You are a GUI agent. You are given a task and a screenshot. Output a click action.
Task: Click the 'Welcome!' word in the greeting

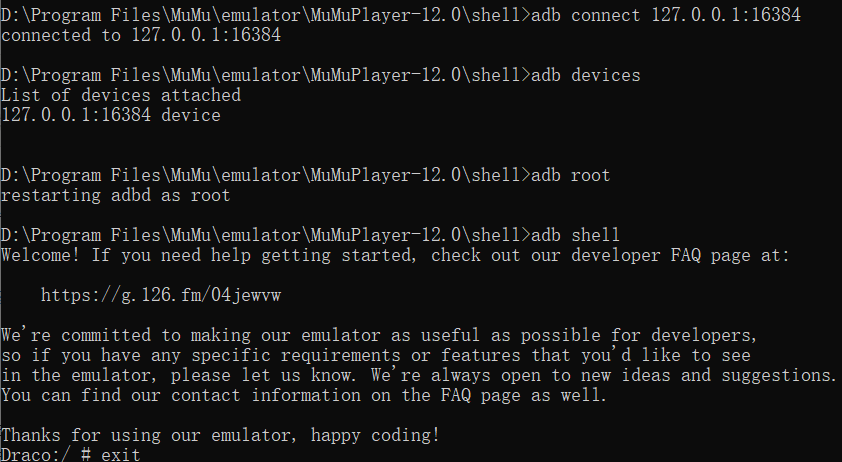41,255
